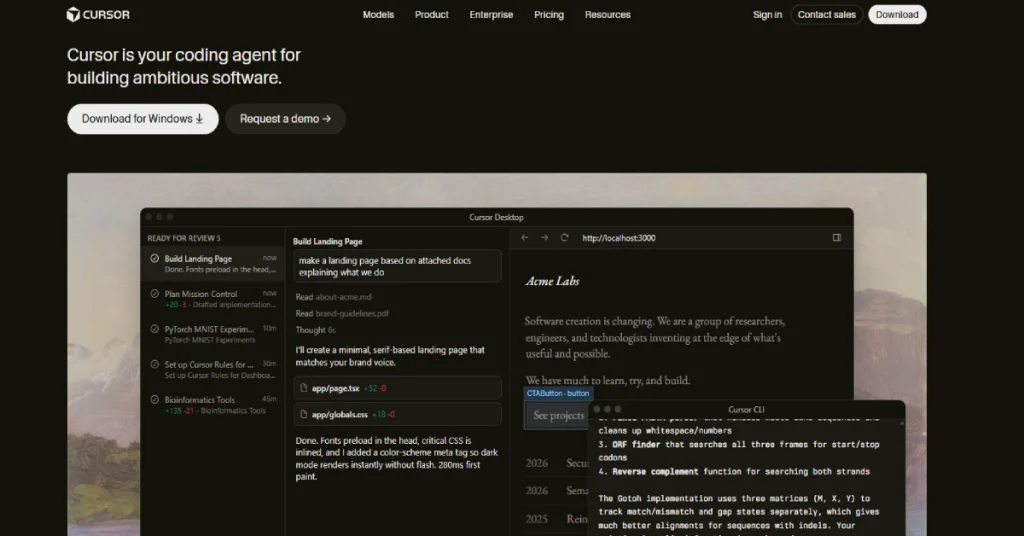Click the browser reload icon
The width and height of the screenshot is (1024, 536).
pos(565,238)
